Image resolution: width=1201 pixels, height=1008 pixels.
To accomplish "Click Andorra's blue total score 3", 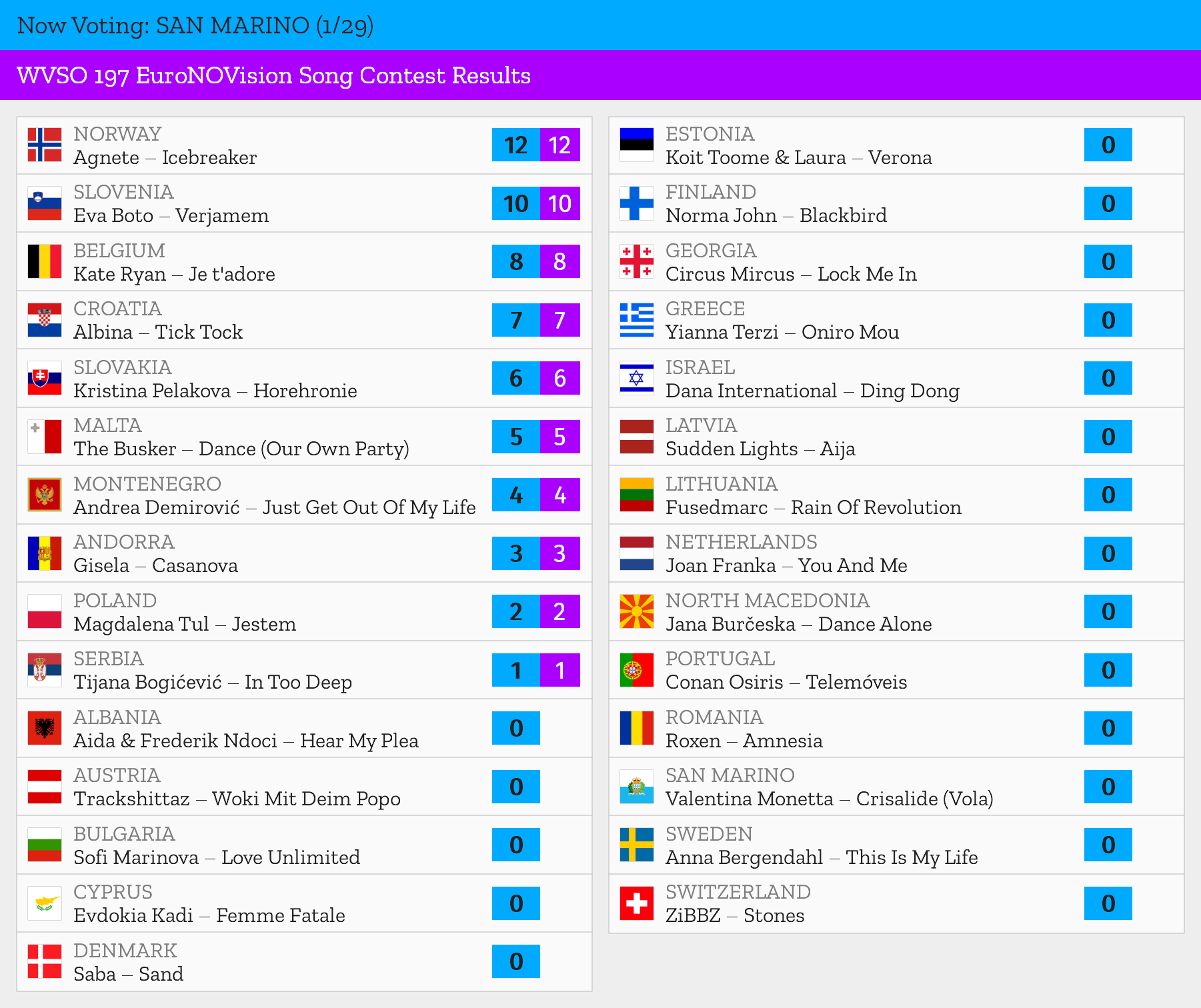I will point(516,553).
